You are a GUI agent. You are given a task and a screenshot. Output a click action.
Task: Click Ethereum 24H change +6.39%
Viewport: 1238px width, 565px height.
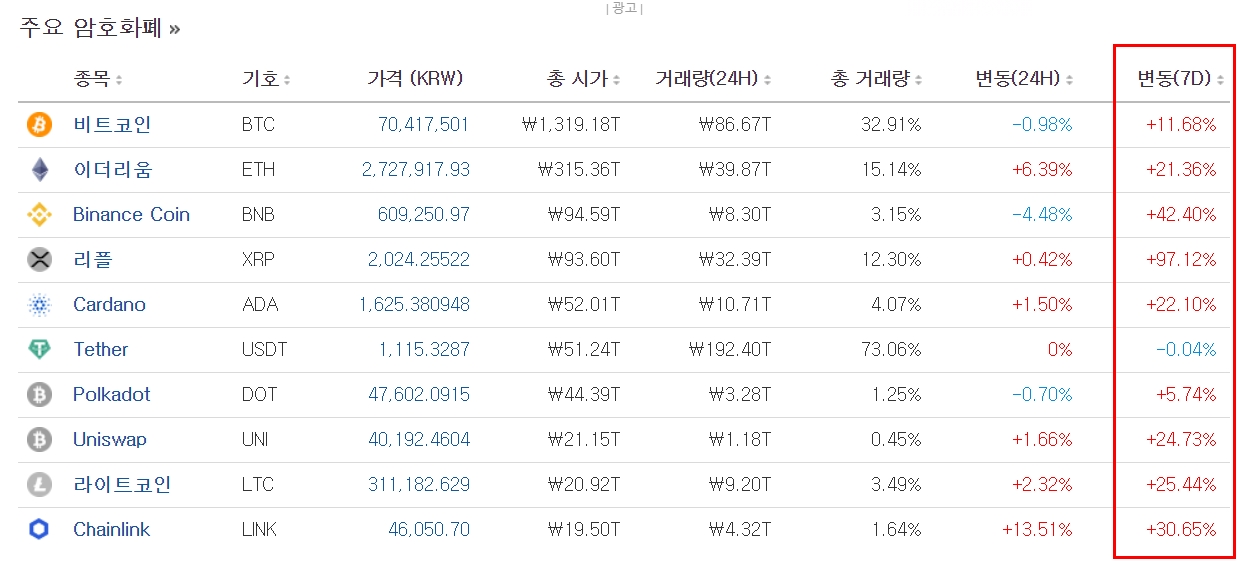tap(1041, 170)
